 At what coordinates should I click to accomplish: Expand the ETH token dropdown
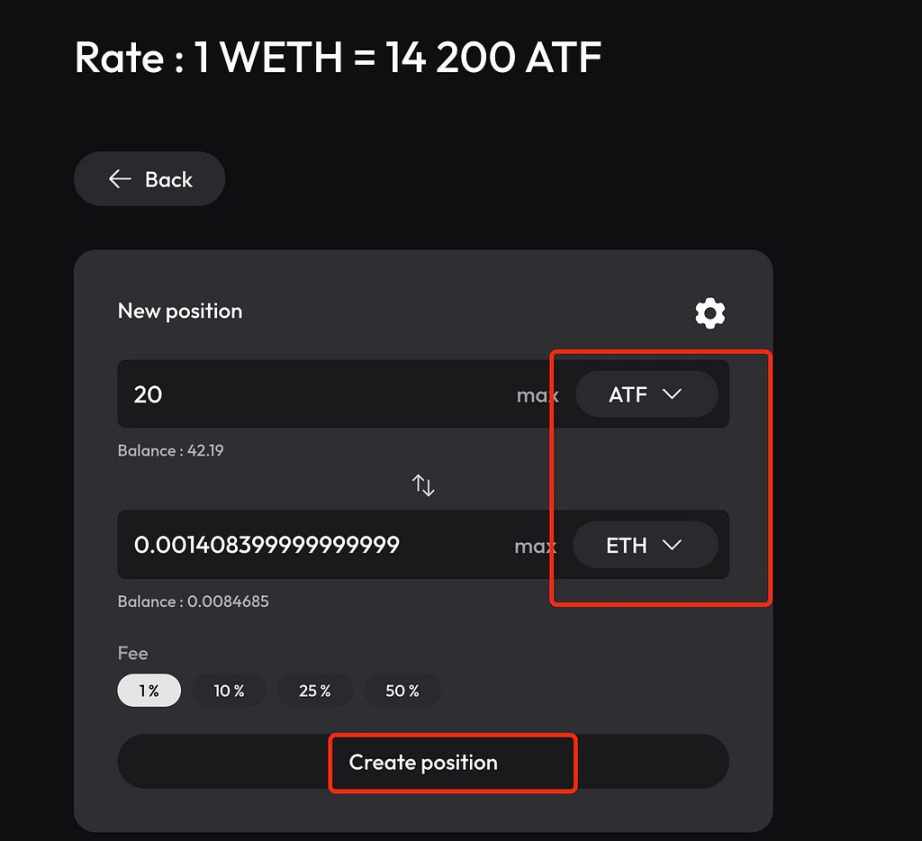click(645, 545)
